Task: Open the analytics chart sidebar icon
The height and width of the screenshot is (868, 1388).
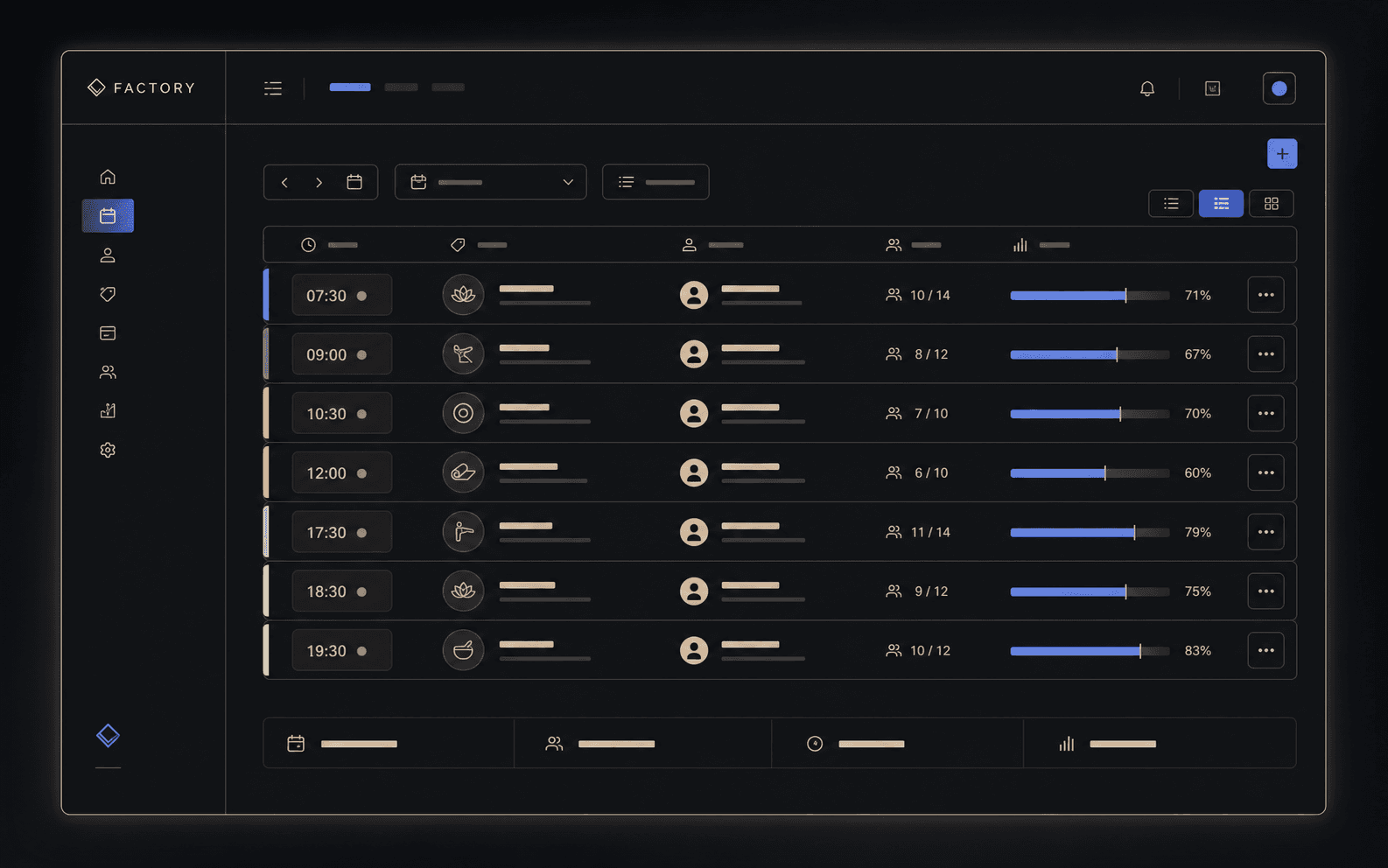Action: [x=108, y=410]
